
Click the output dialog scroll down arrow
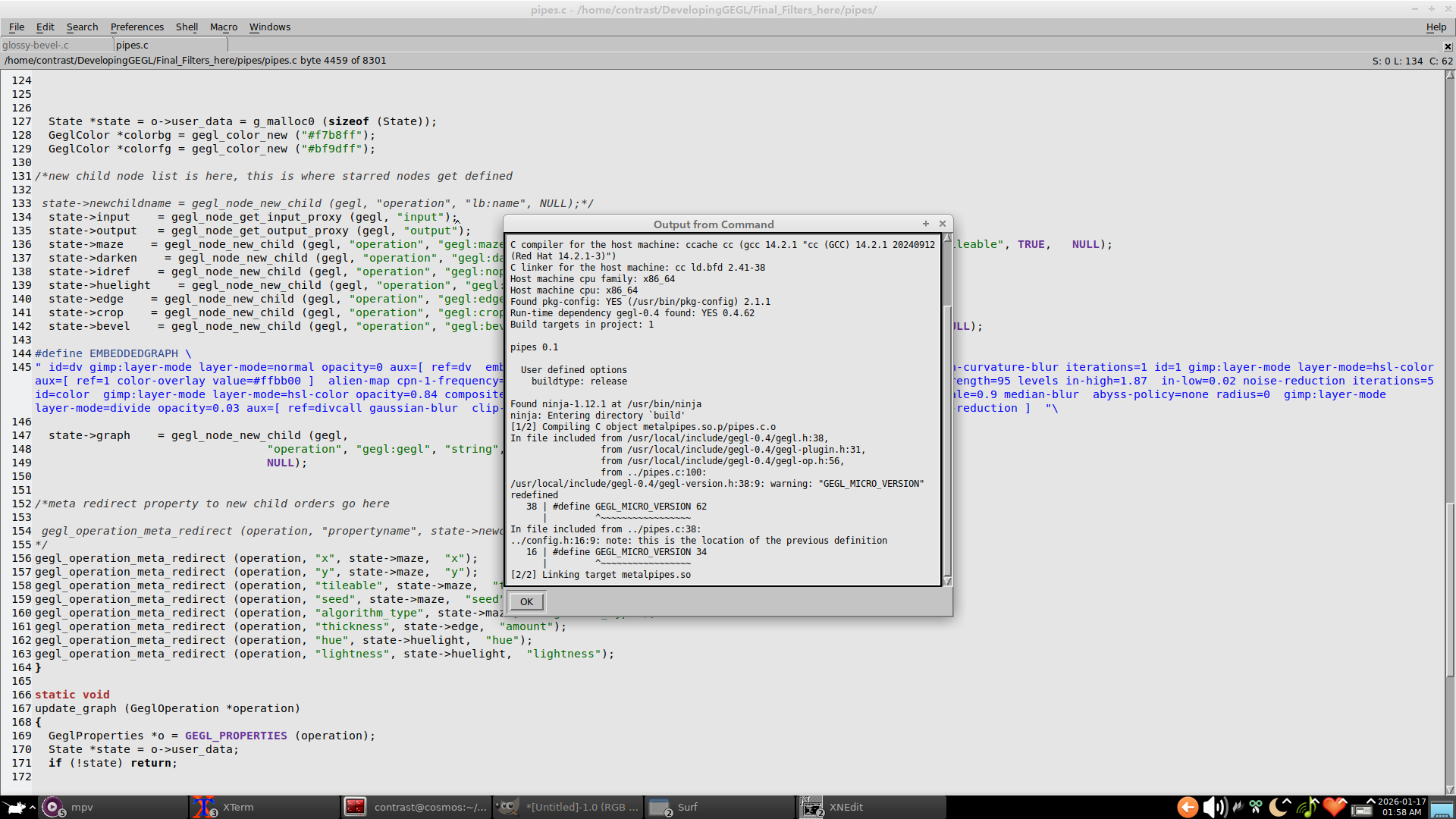(947, 581)
